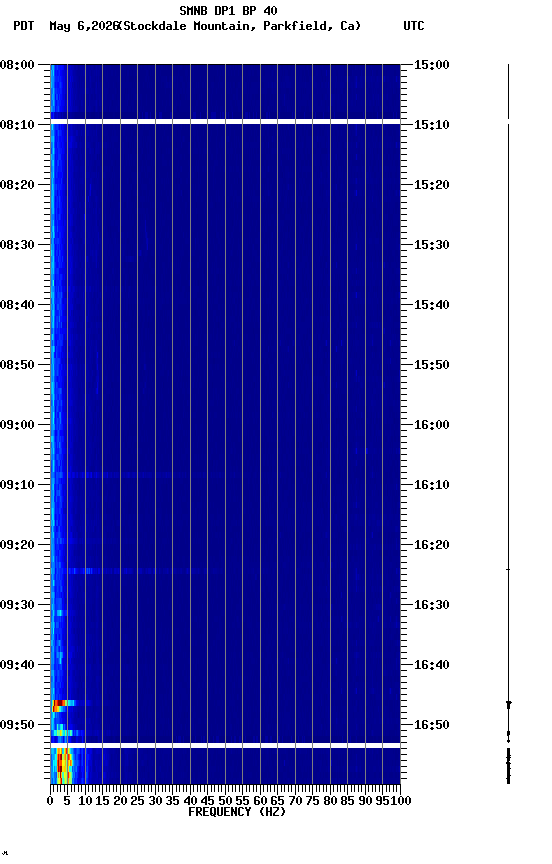The width and height of the screenshot is (552, 864).
Task: Click the 15:30 UTC time label
Action: [x=432, y=245]
